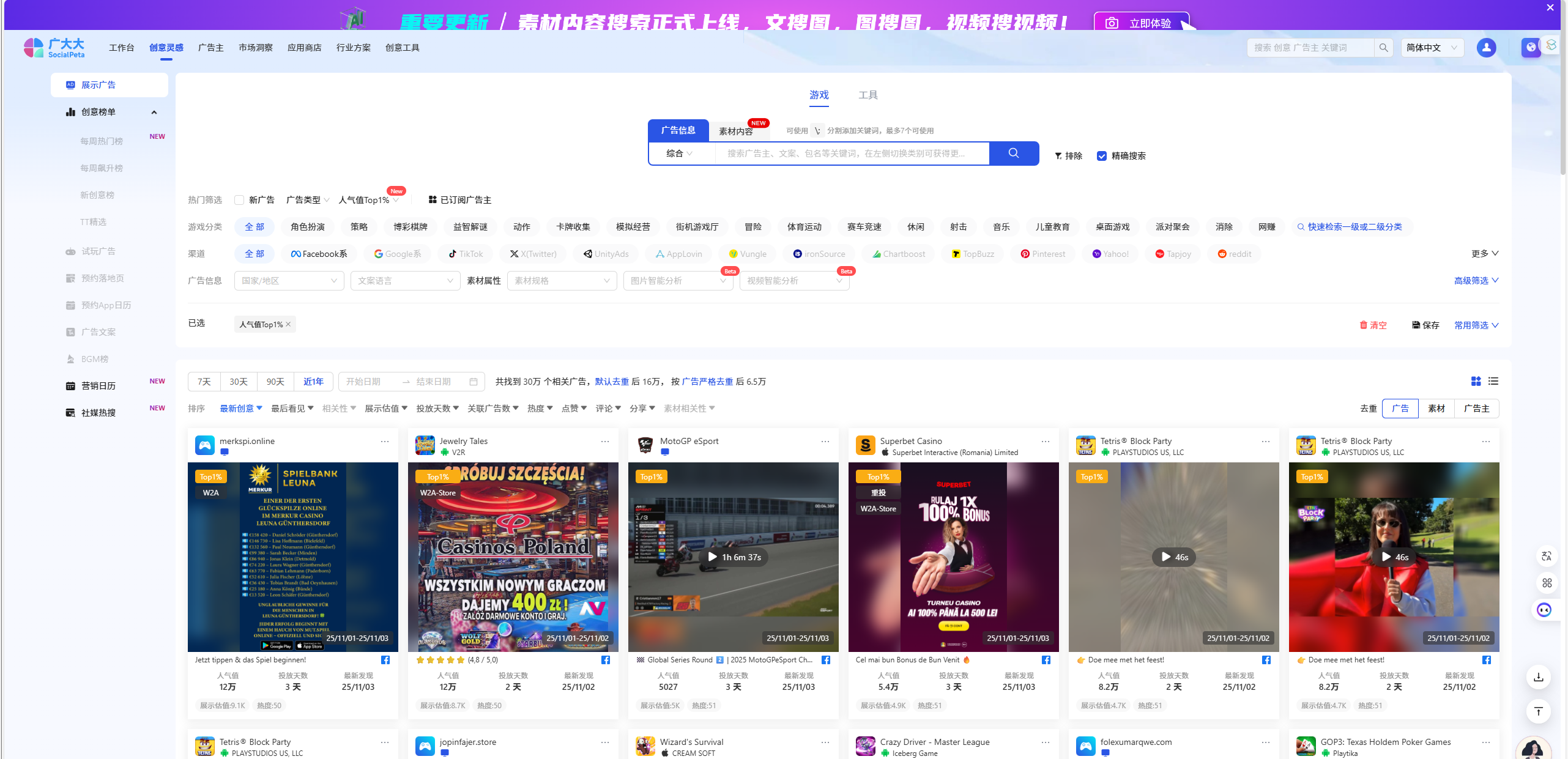The width and height of the screenshot is (1568, 759).
Task: Switch to list view above the ad cards
Action: coord(1493,381)
